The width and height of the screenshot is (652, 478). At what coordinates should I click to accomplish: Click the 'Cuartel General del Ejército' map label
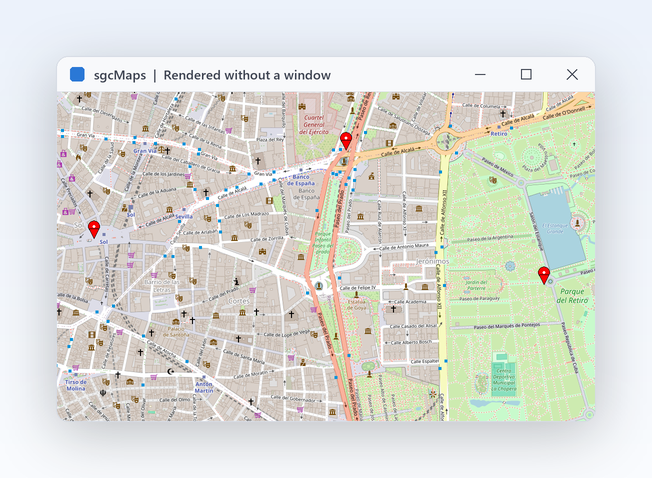pos(314,125)
